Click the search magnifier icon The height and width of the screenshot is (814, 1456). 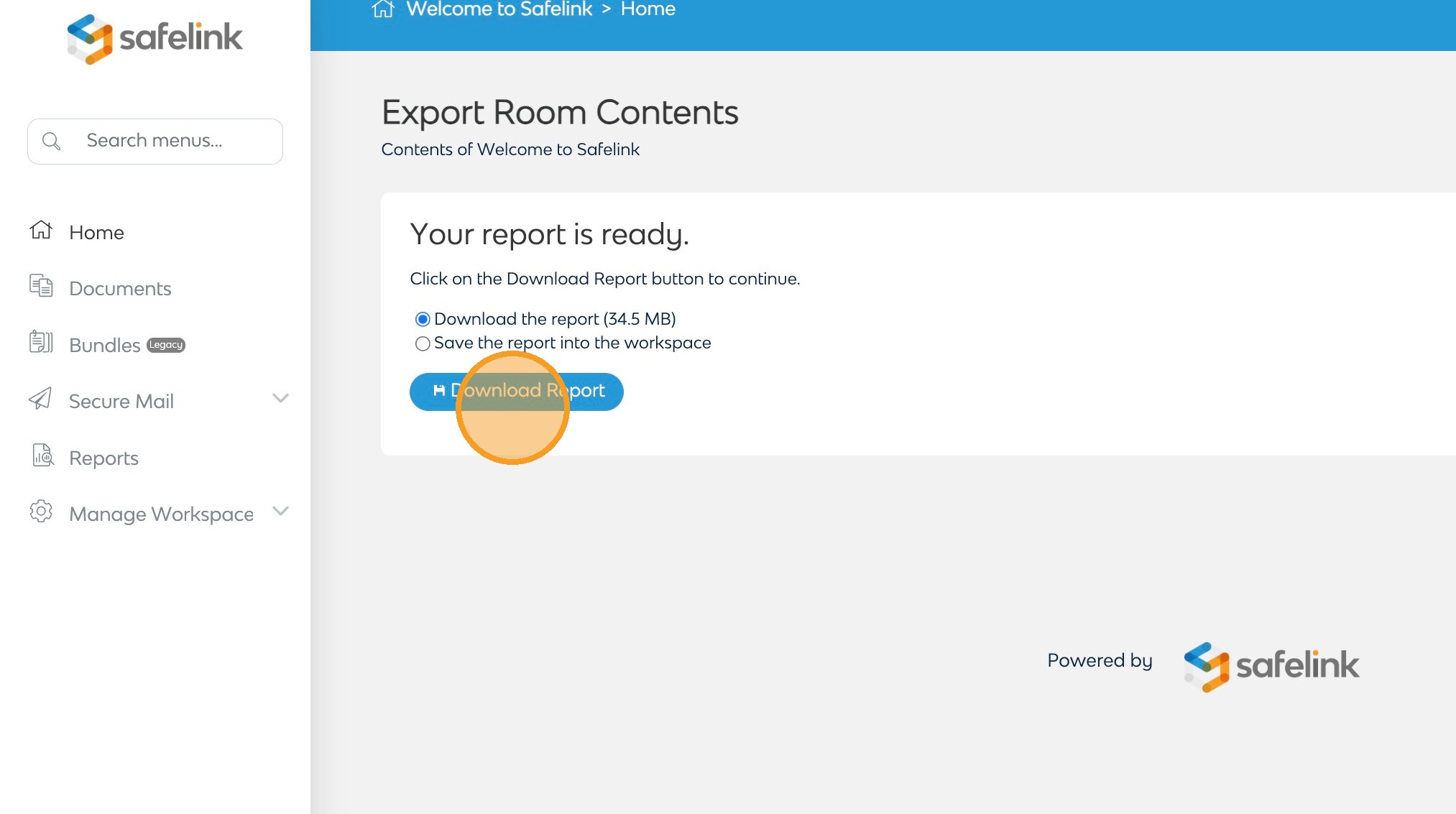51,141
